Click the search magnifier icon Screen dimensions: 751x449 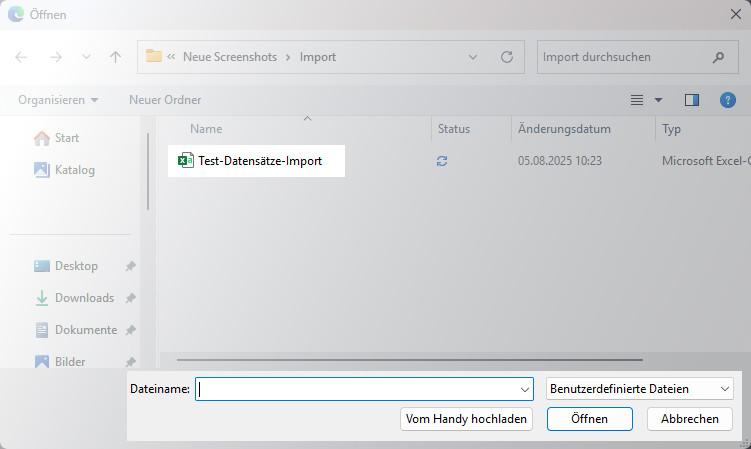click(x=718, y=57)
